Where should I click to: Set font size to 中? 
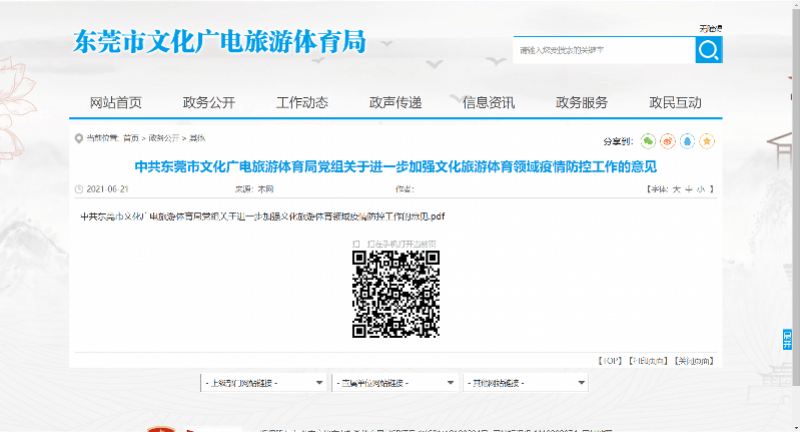(689, 189)
